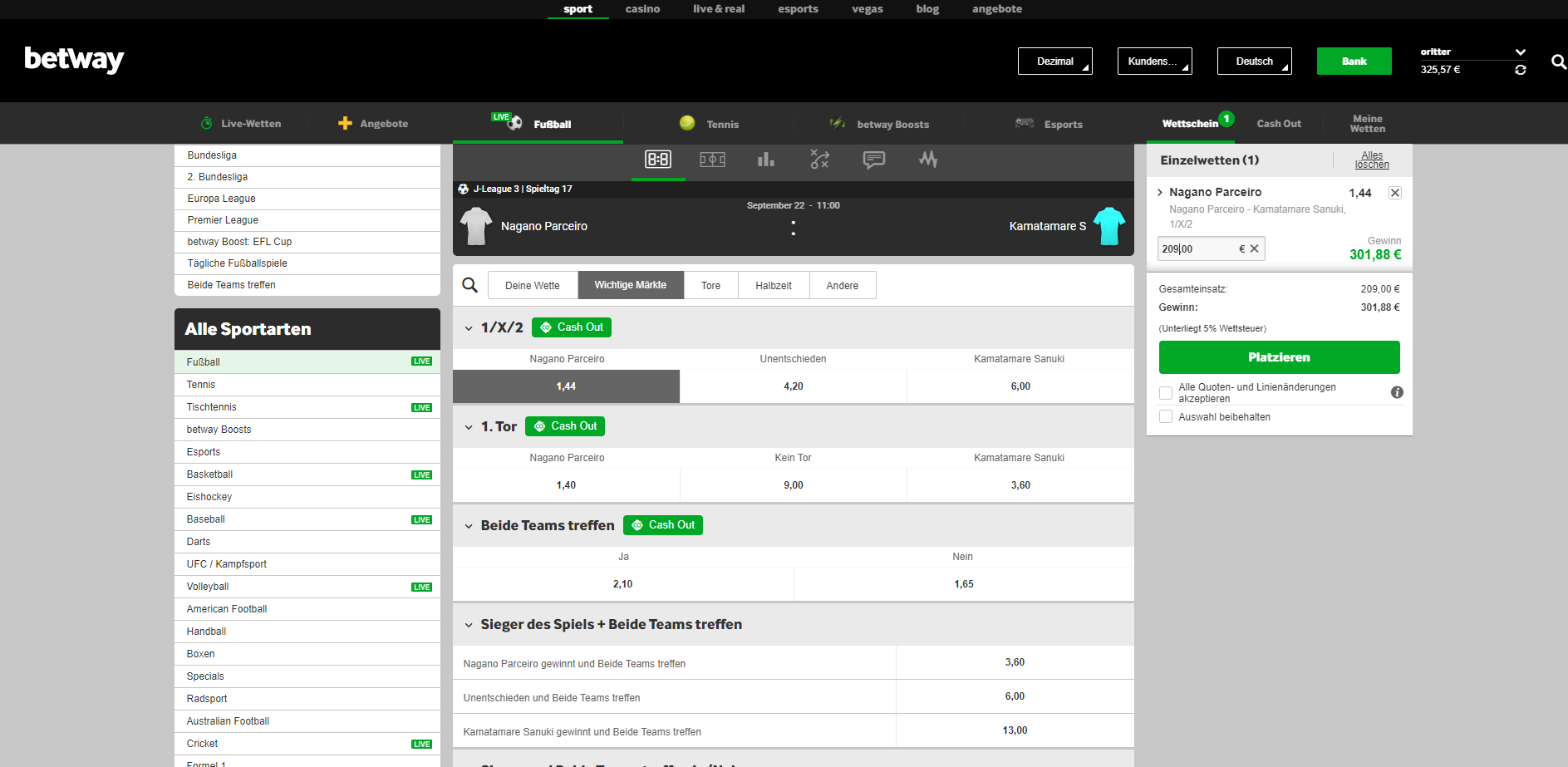Remove Nagano Parceiro bet from betslip
Screen dimensions: 1568x767
[1395, 193]
